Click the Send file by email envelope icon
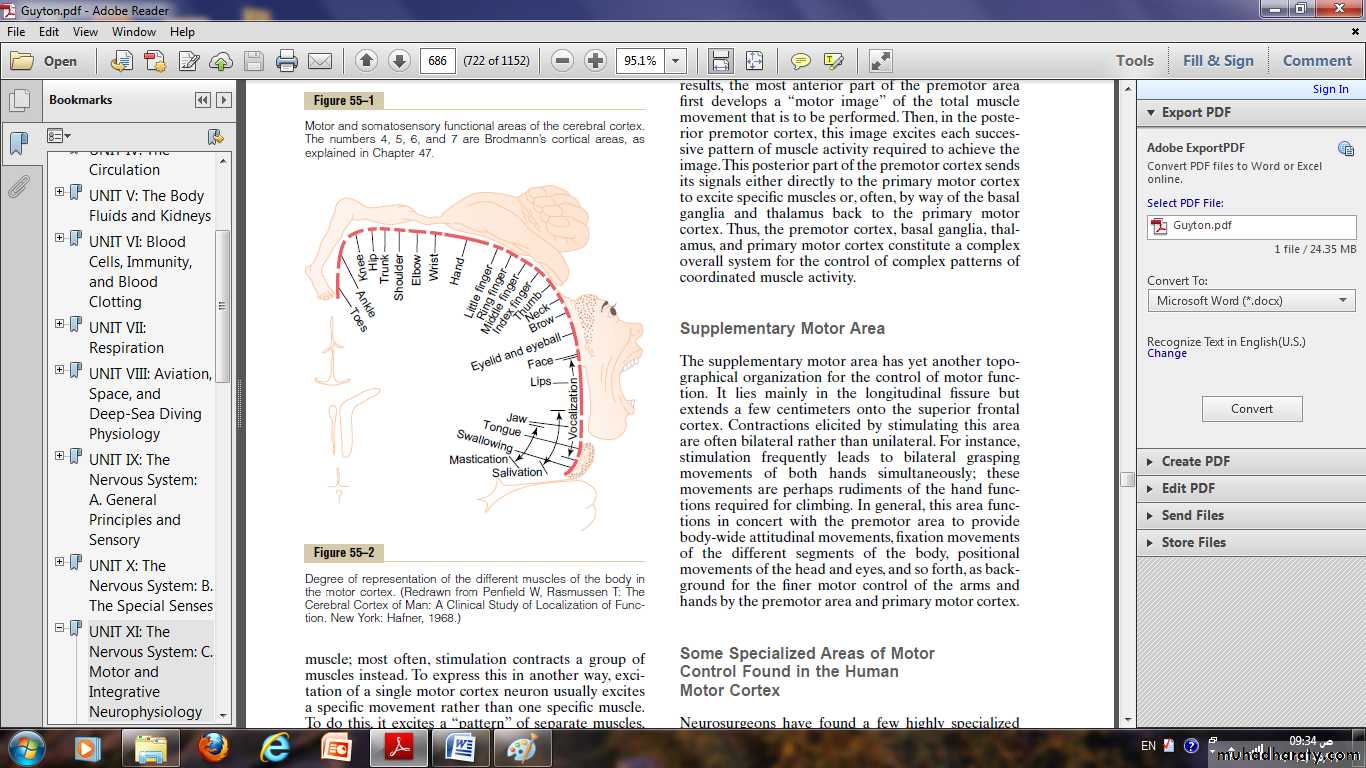 (x=320, y=61)
